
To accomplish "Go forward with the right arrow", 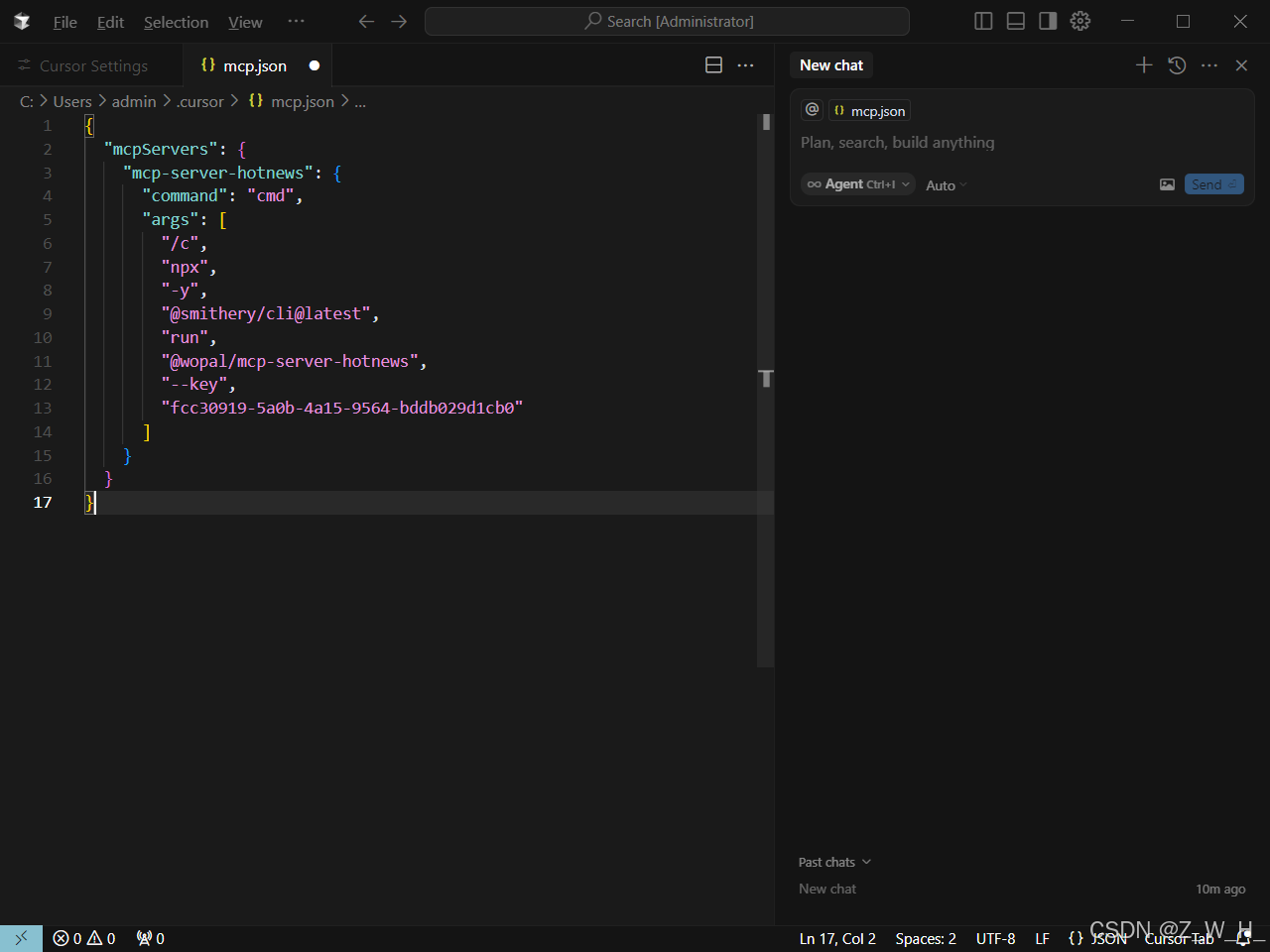I will [399, 21].
